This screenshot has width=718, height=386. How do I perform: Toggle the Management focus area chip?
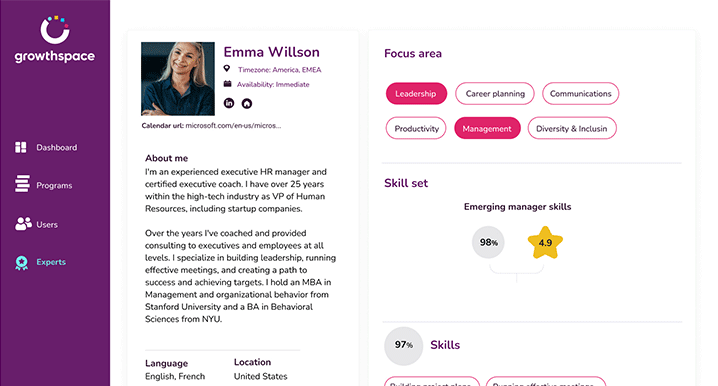point(487,128)
